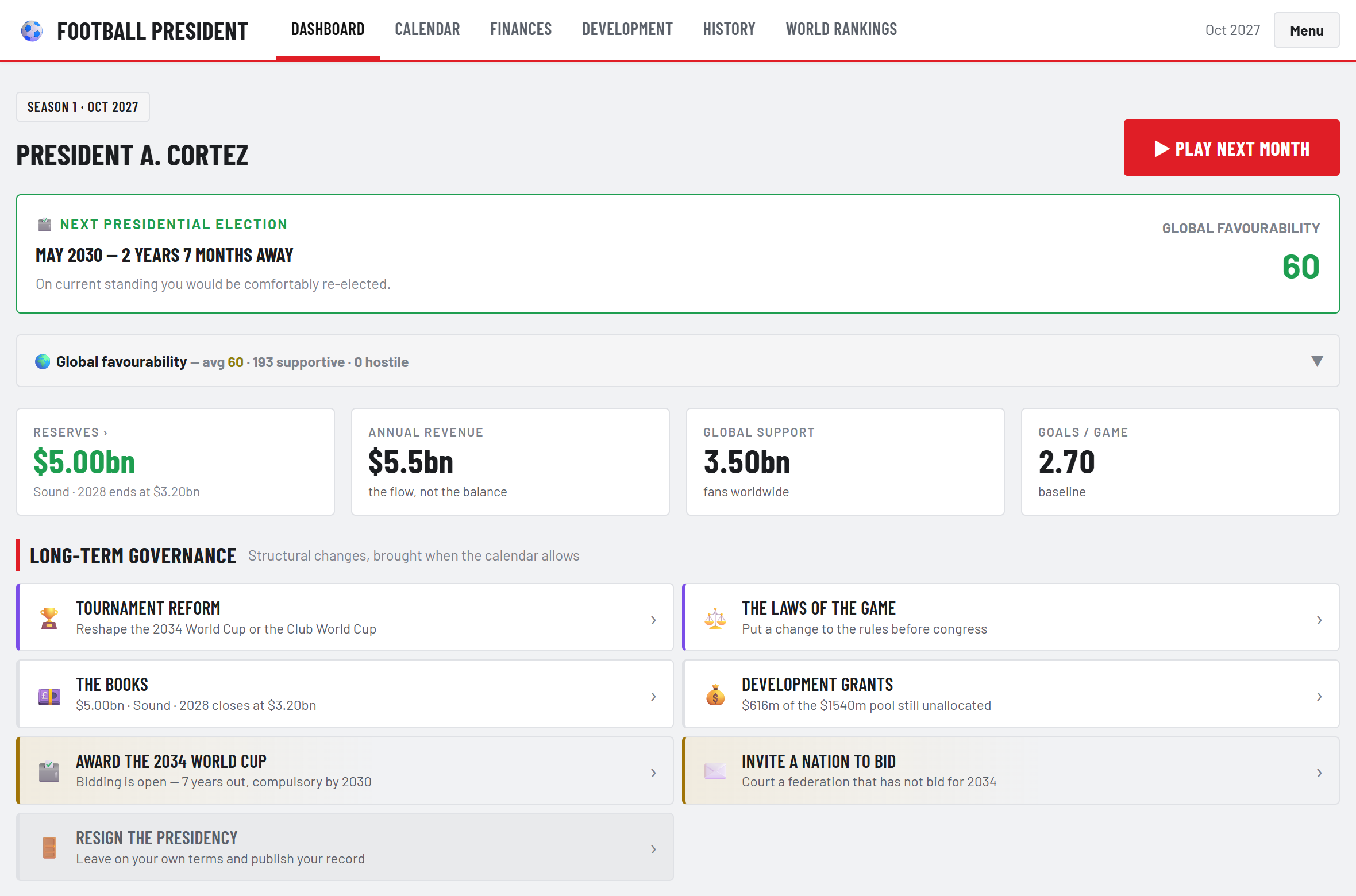
Task: Click the banknote icon for The Books
Action: (x=49, y=696)
